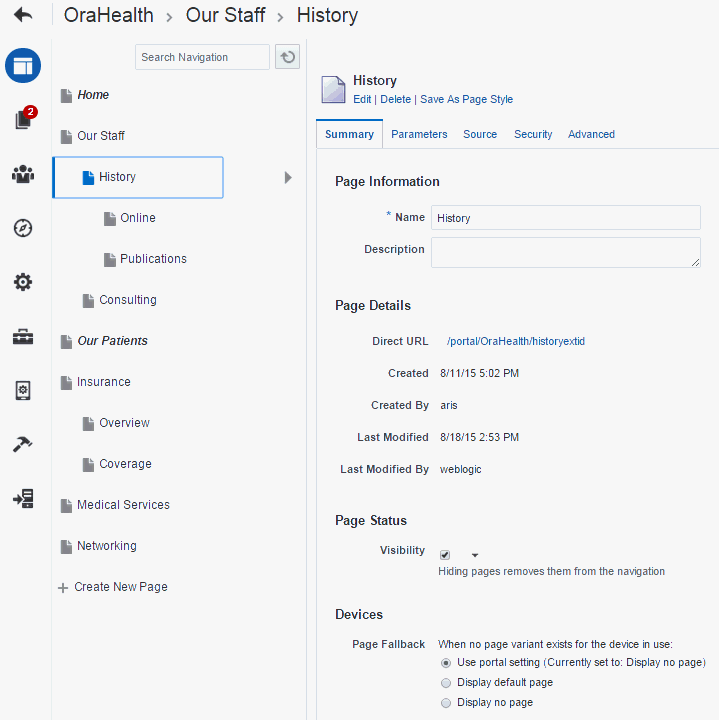Select Display no page radio button
The height and width of the screenshot is (720, 719).
[x=446, y=703]
